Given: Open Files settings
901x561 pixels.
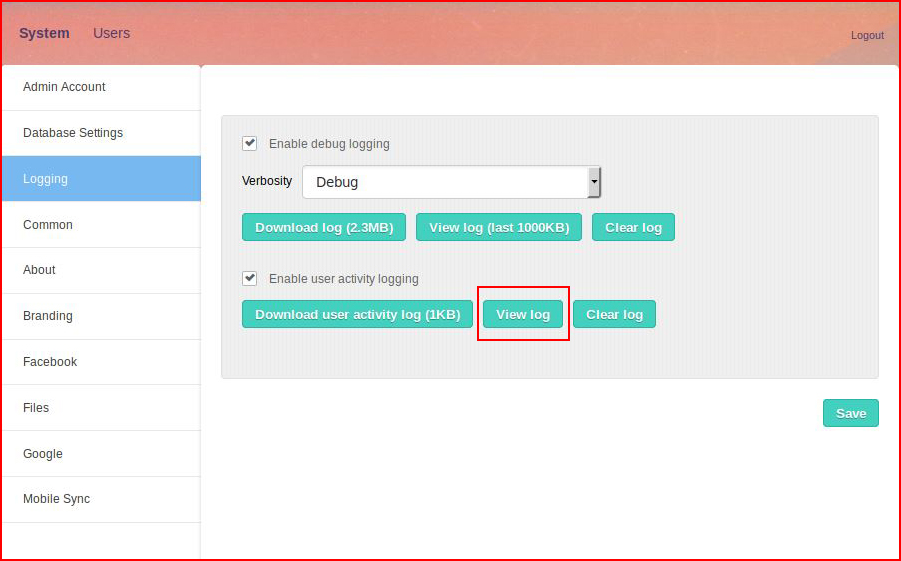Looking at the screenshot, I should click(101, 408).
